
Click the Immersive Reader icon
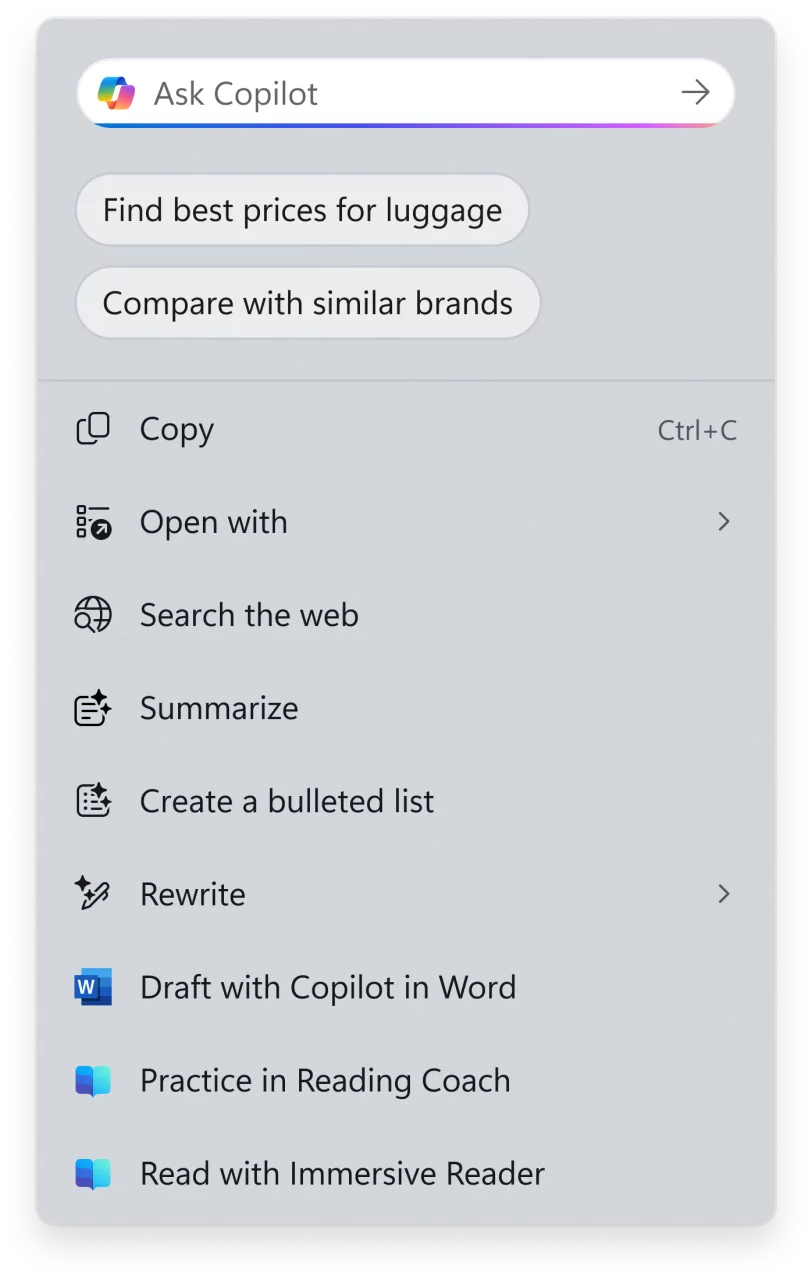tap(93, 1173)
